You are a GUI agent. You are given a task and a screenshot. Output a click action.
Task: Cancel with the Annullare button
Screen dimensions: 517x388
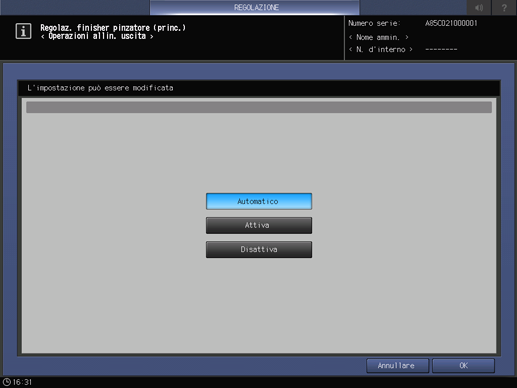click(397, 366)
